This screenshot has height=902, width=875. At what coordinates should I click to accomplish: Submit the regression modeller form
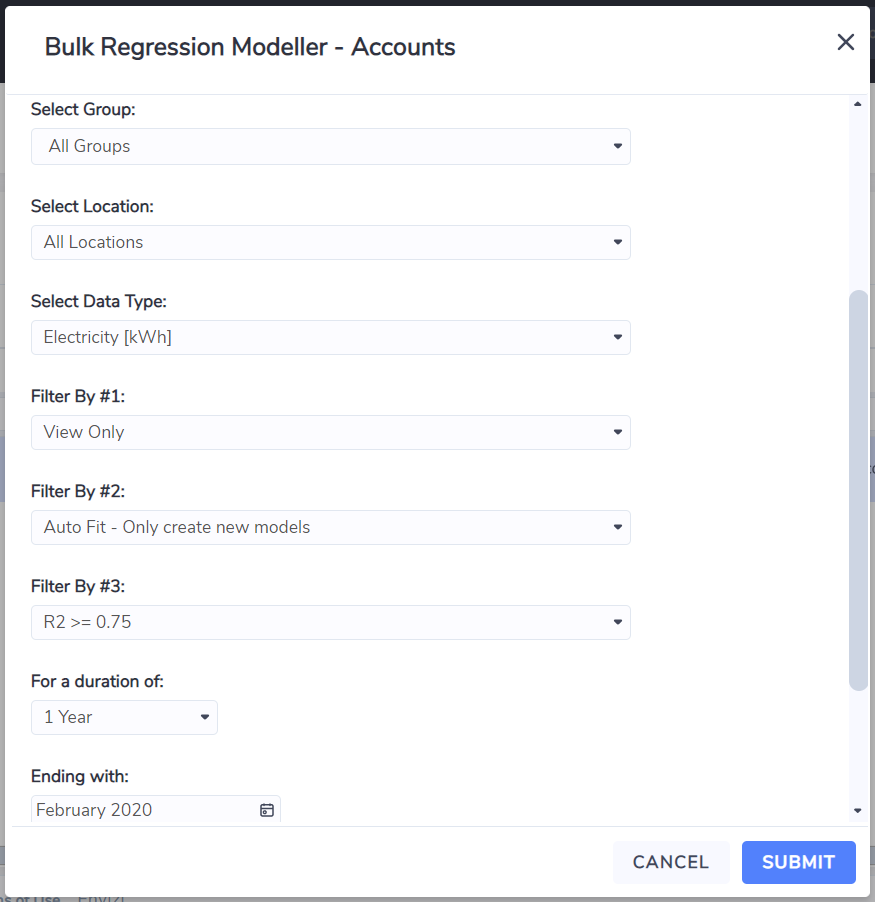(798, 862)
